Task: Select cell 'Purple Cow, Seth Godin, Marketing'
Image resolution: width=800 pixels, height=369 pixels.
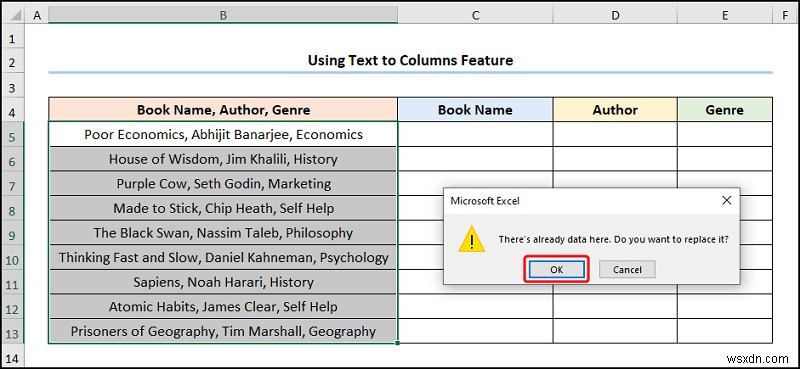Action: (x=223, y=183)
